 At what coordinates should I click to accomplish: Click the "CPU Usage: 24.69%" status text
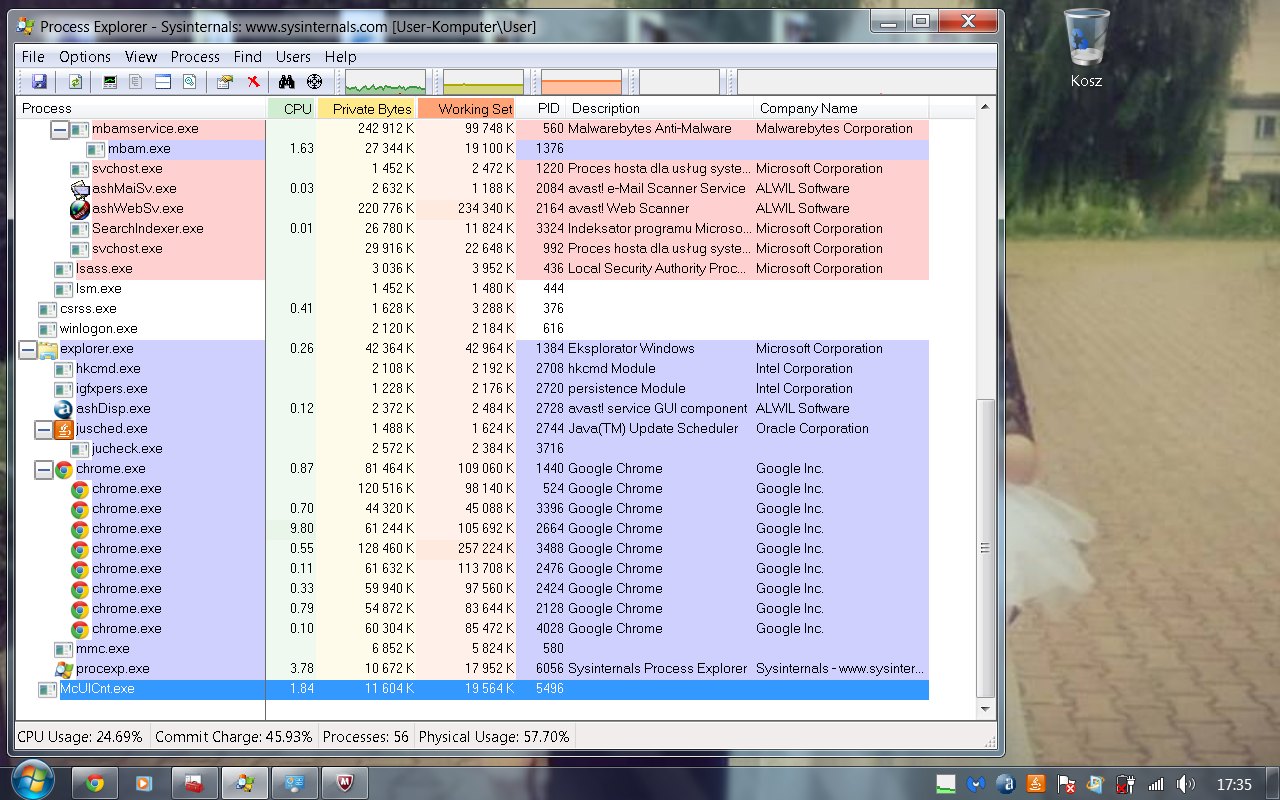(80, 737)
